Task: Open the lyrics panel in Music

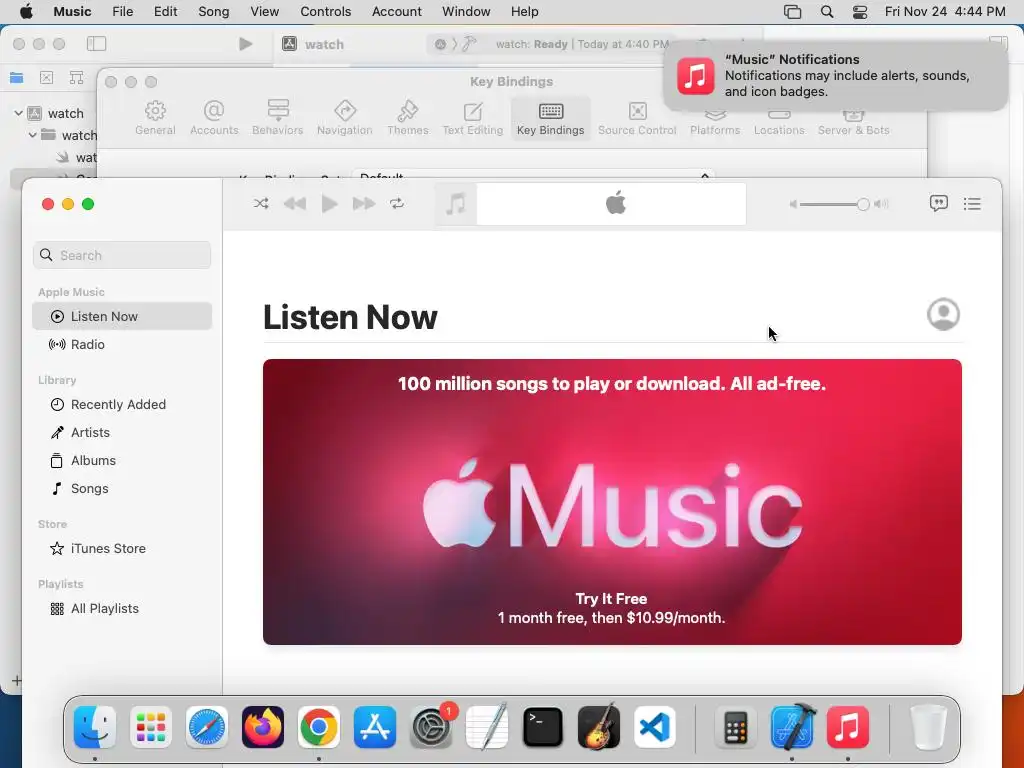Action: click(938, 203)
